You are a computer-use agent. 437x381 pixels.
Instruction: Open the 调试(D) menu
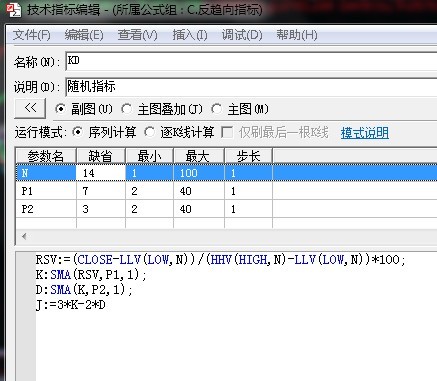[x=242, y=35]
